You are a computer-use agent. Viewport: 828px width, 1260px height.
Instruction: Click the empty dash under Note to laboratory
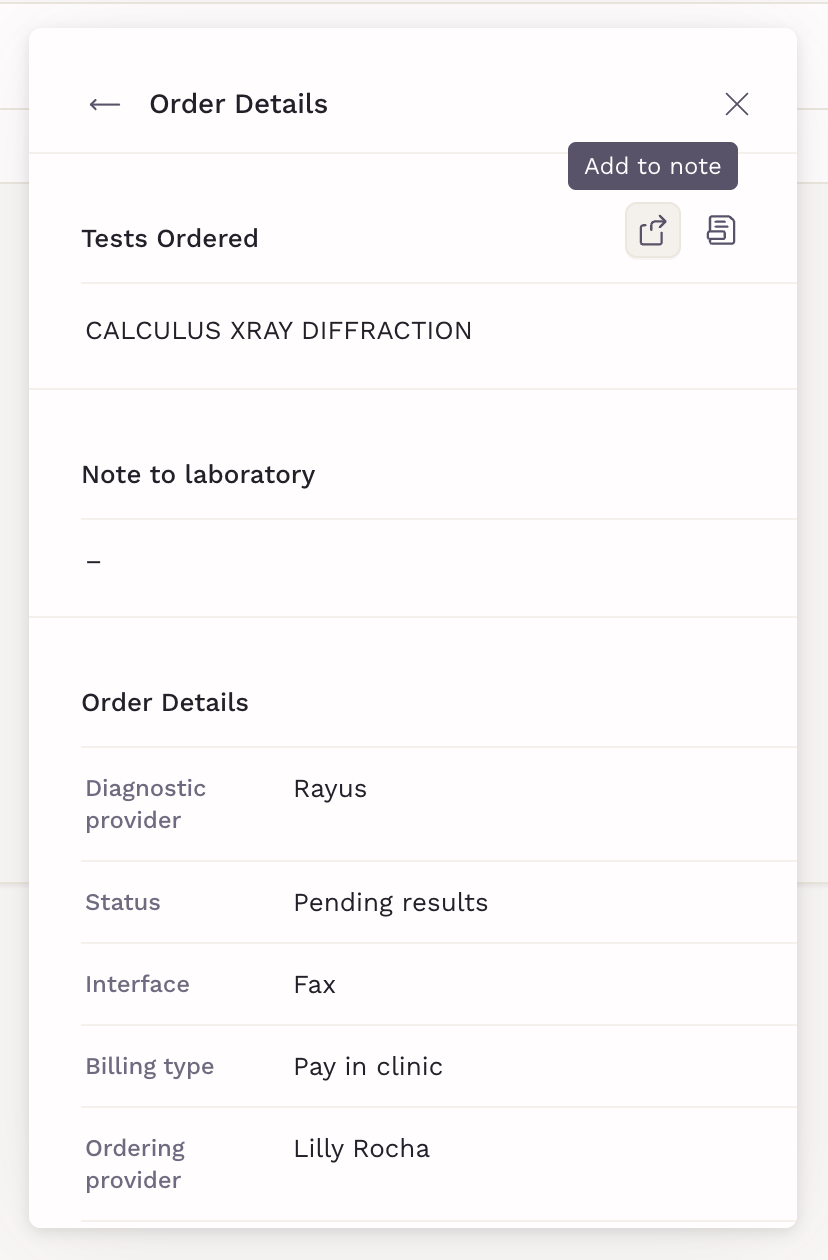pyautogui.click(x=94, y=562)
